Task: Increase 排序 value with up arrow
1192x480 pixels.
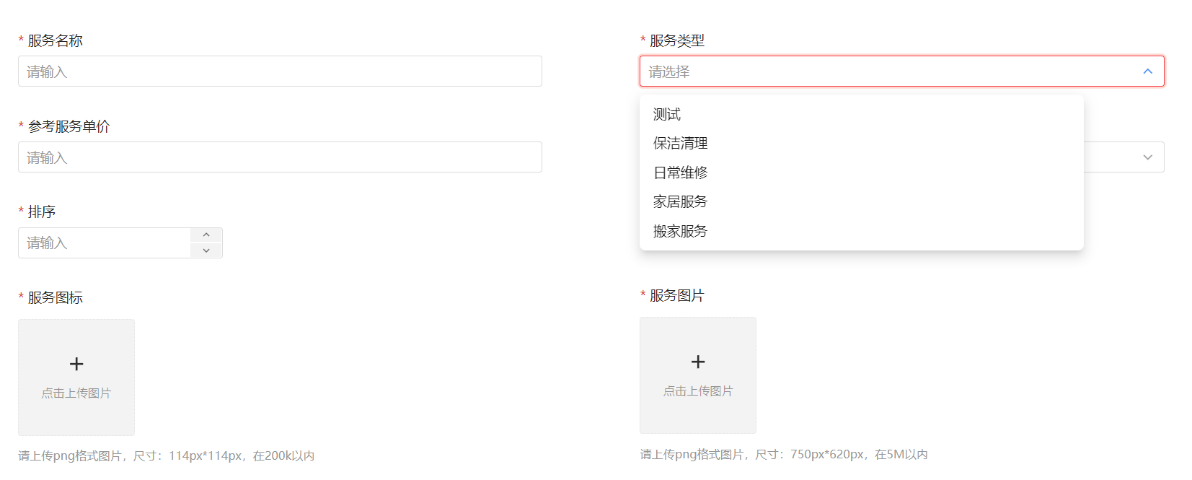Action: tap(206, 236)
